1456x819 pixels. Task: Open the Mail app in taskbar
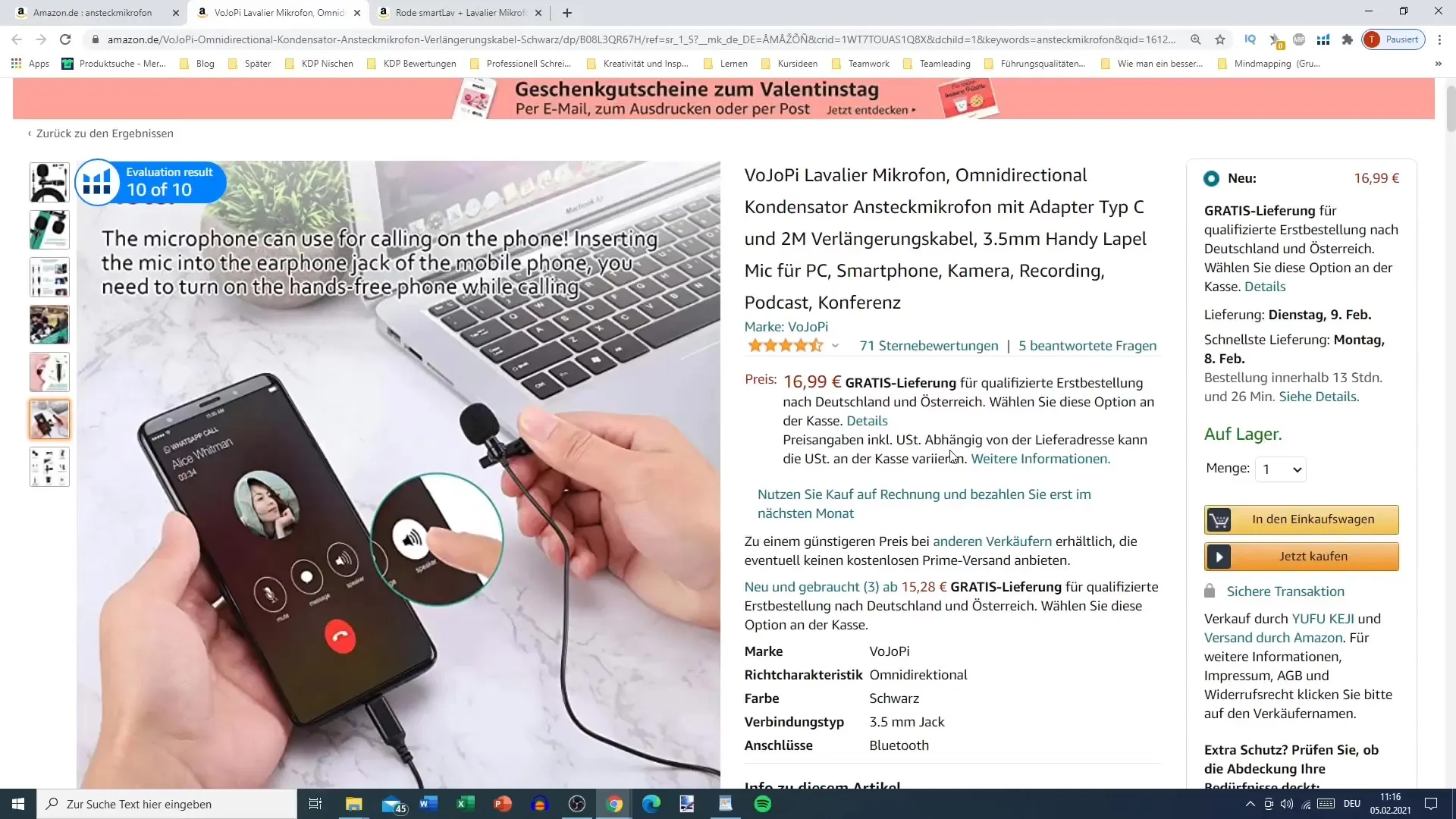394,804
